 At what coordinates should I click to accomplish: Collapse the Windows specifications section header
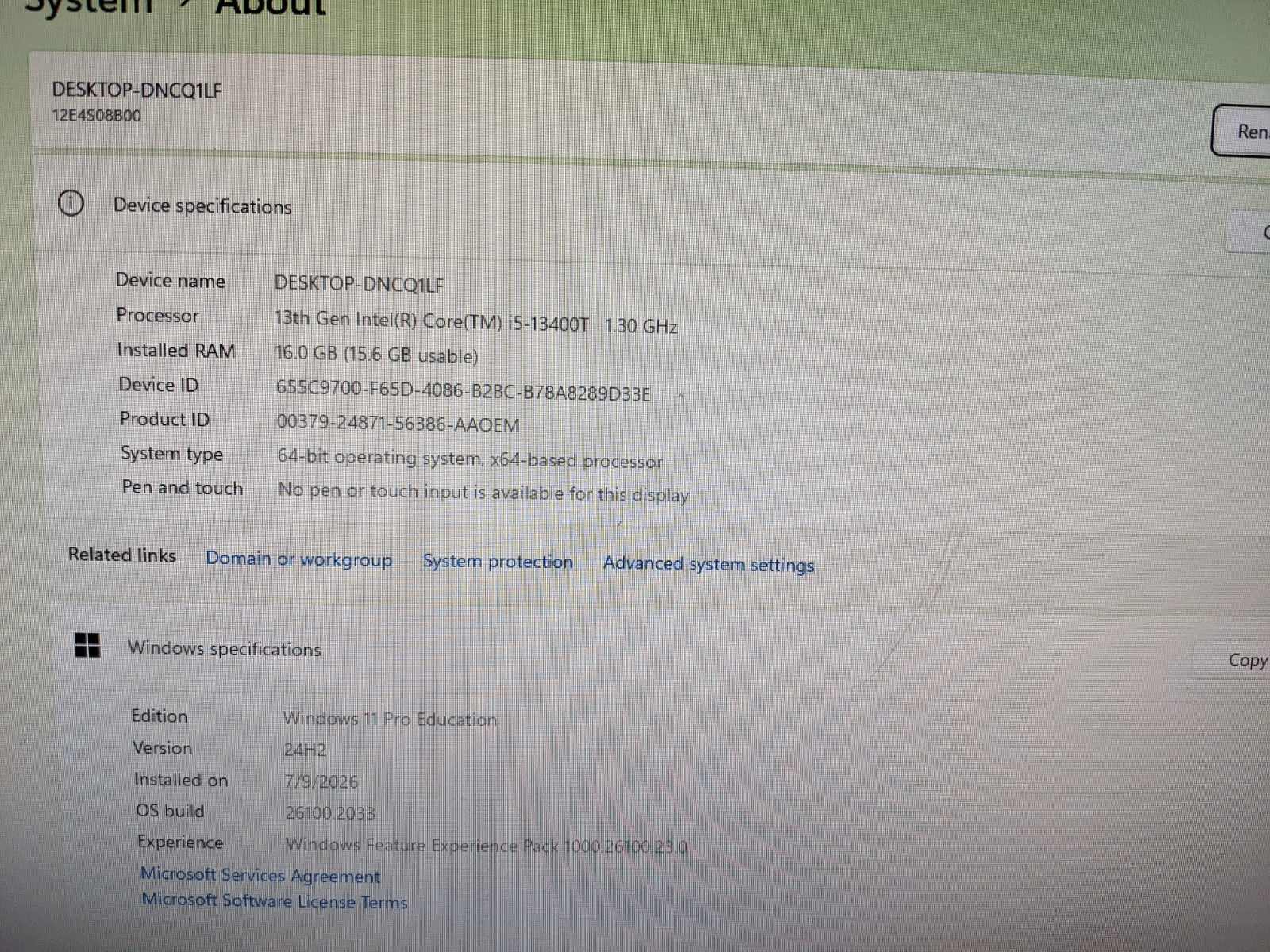tap(659, 651)
